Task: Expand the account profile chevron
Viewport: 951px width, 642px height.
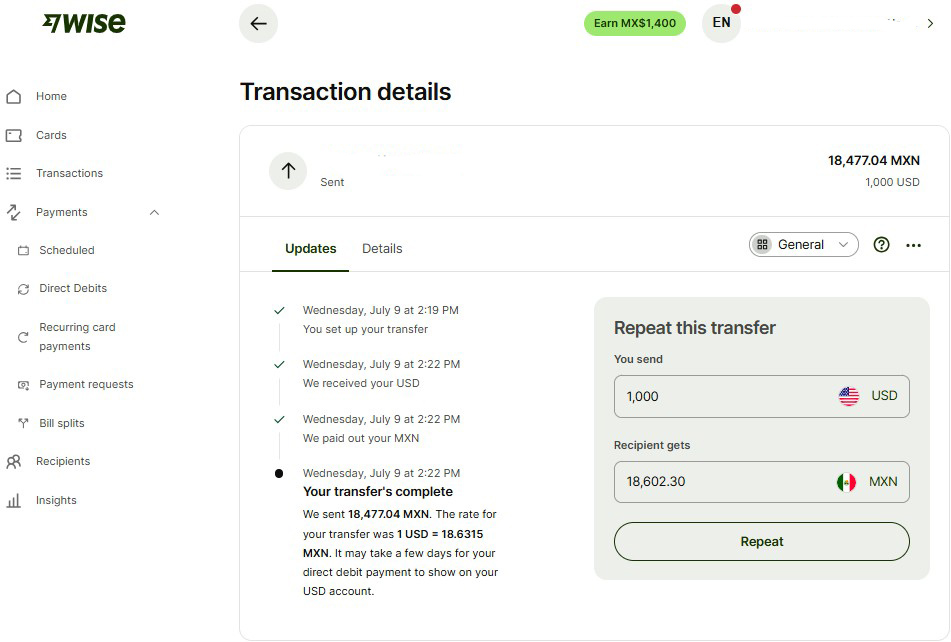Action: 930,24
